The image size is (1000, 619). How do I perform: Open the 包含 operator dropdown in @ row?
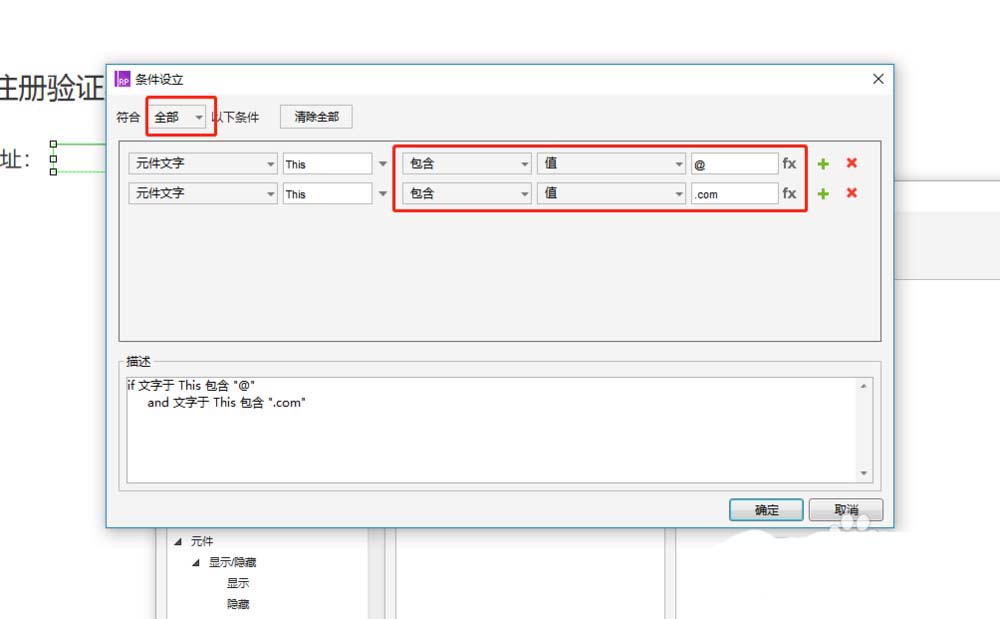tap(467, 164)
